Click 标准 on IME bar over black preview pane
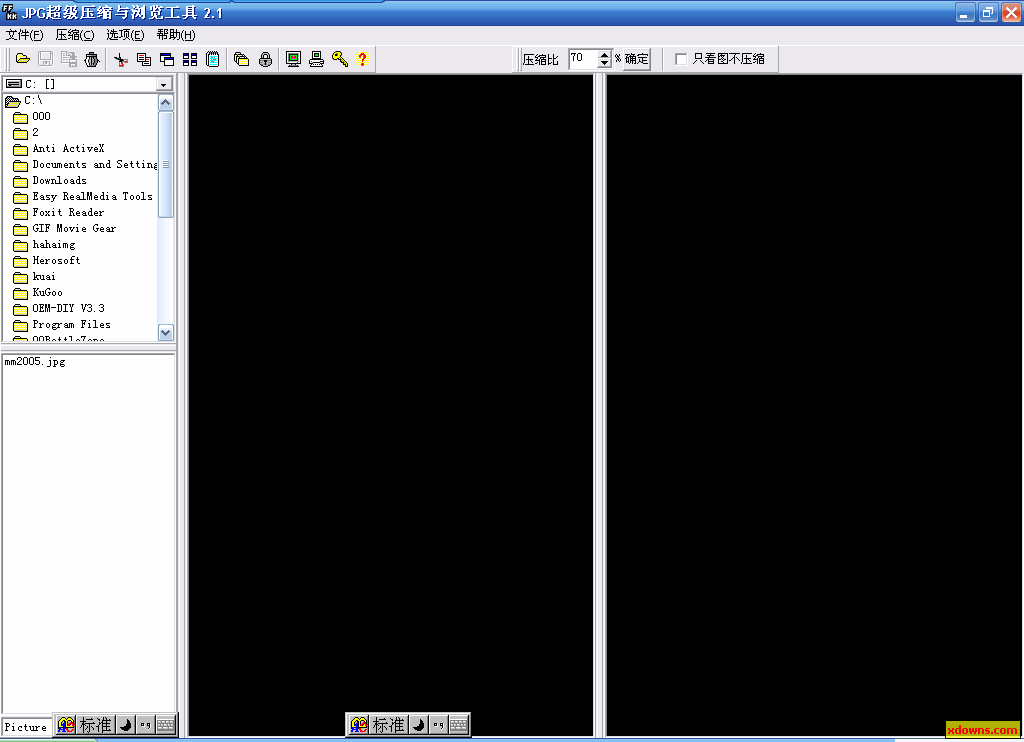 tap(388, 725)
